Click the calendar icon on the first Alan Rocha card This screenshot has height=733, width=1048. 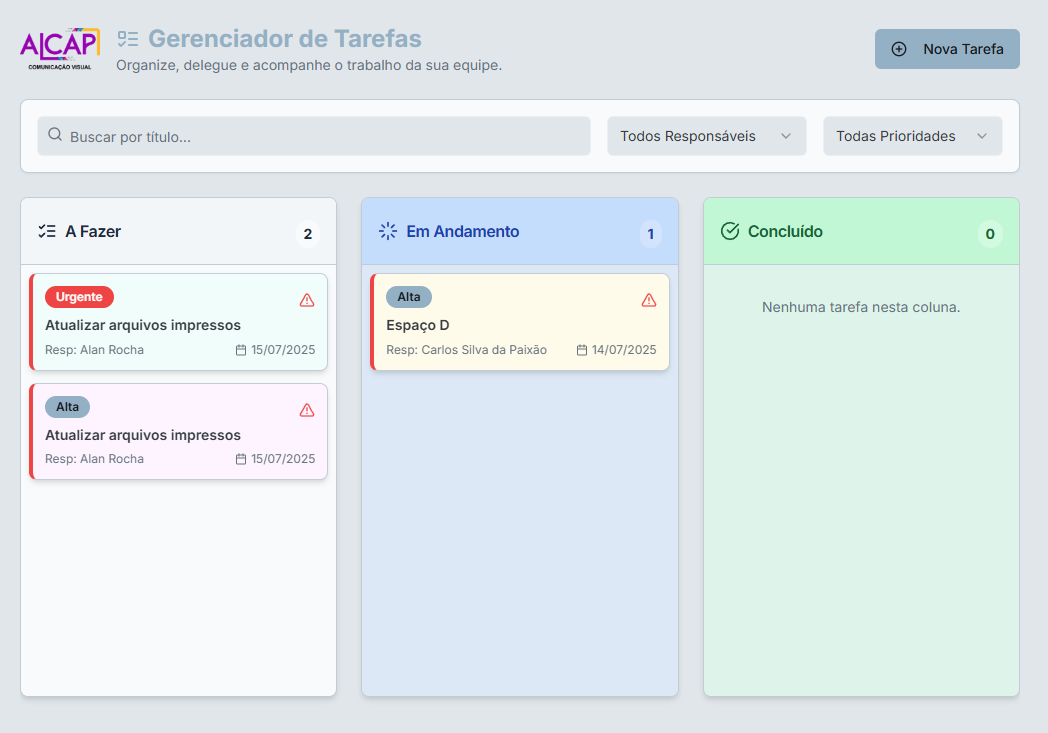point(240,350)
